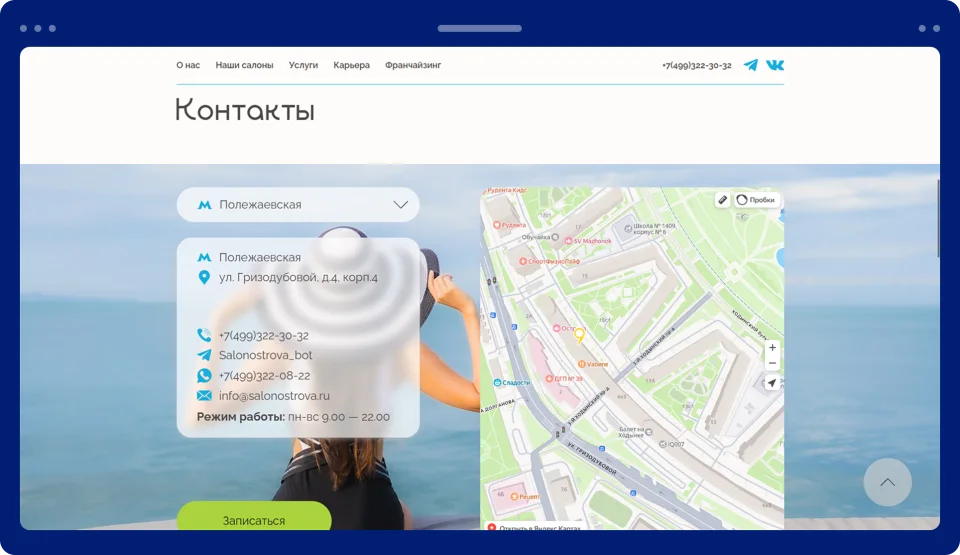
Task: Click the metro icon in the contact card
Action: pos(204,257)
